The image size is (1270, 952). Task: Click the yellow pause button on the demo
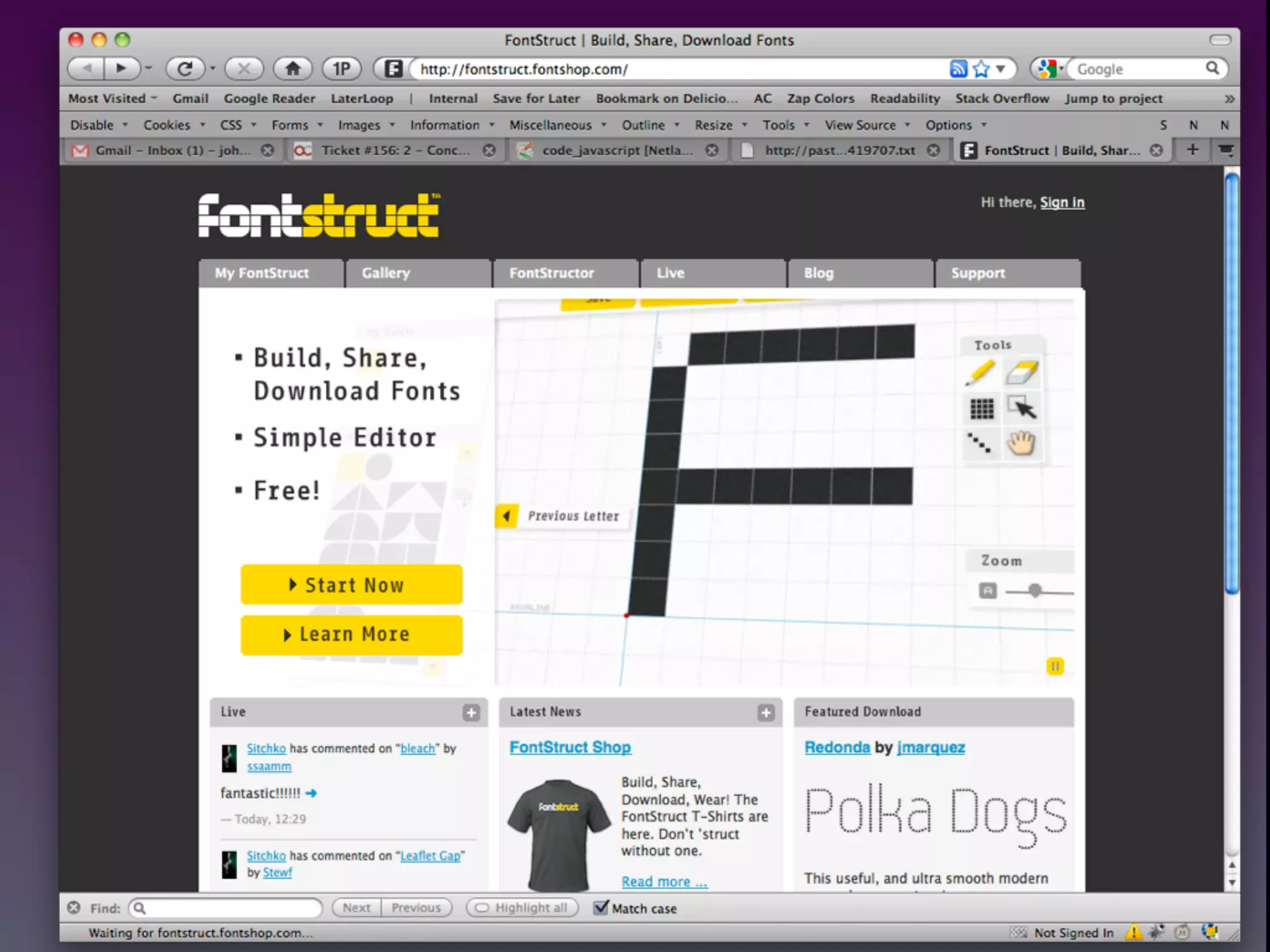1055,666
